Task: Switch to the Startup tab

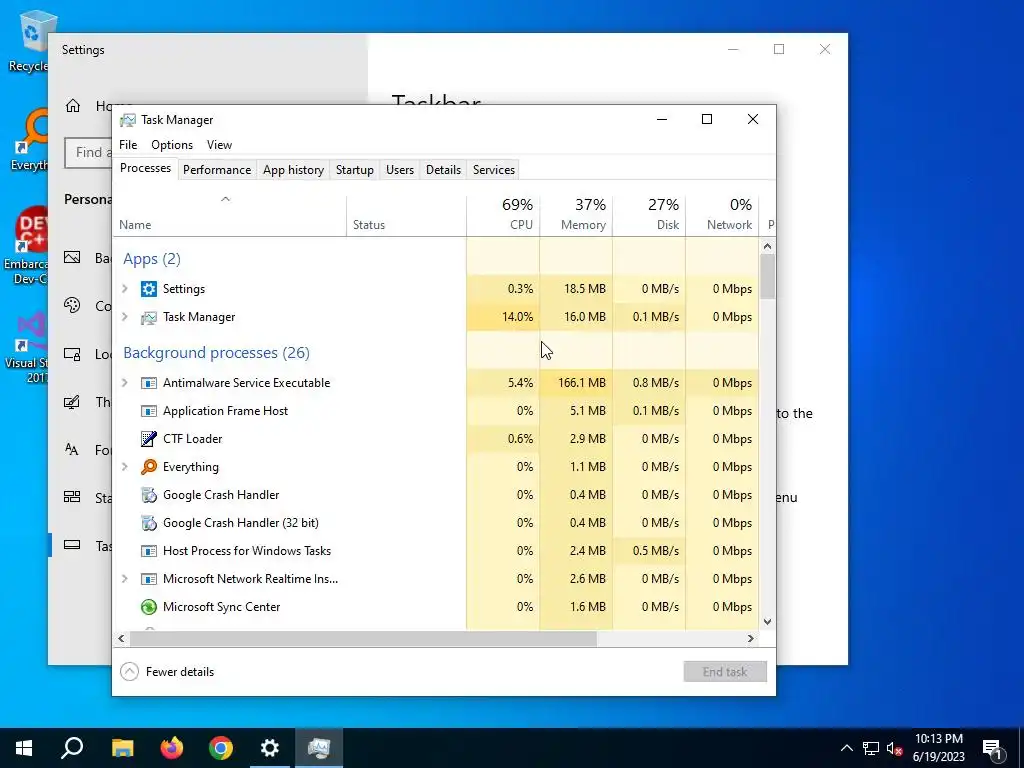Action: [x=355, y=170]
